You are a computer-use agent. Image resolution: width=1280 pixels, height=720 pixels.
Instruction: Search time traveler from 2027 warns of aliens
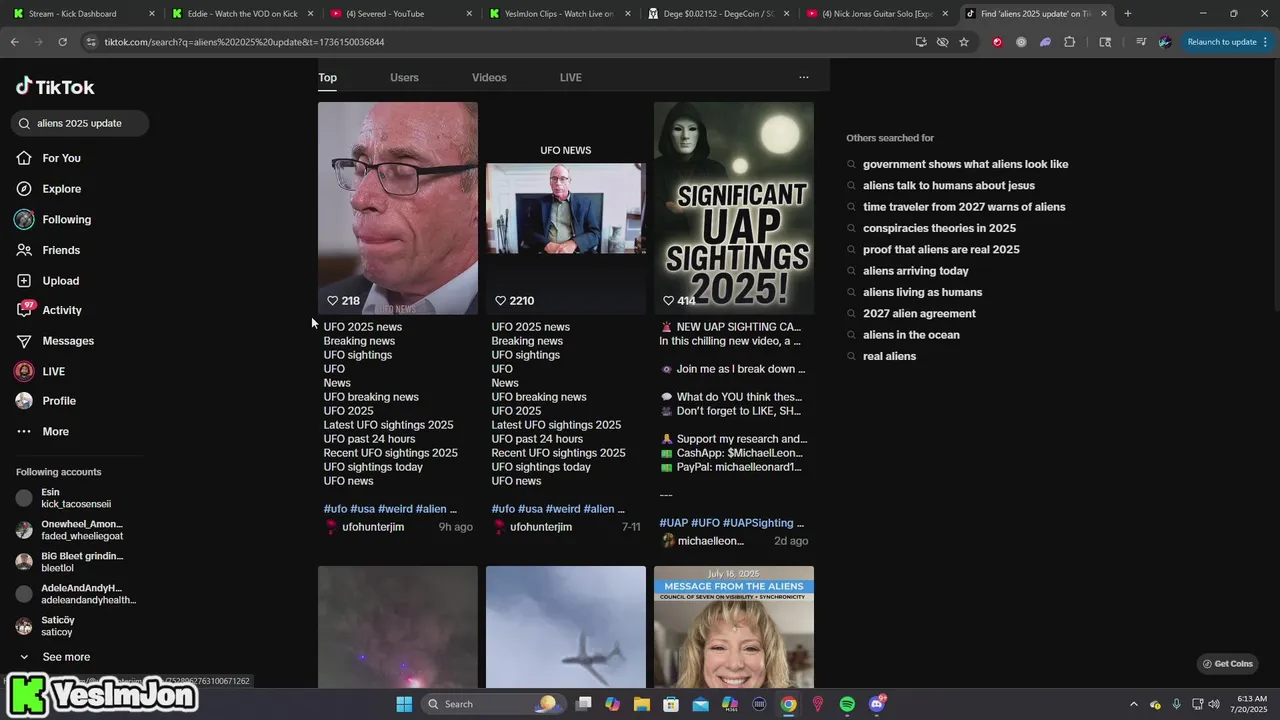[x=963, y=207]
